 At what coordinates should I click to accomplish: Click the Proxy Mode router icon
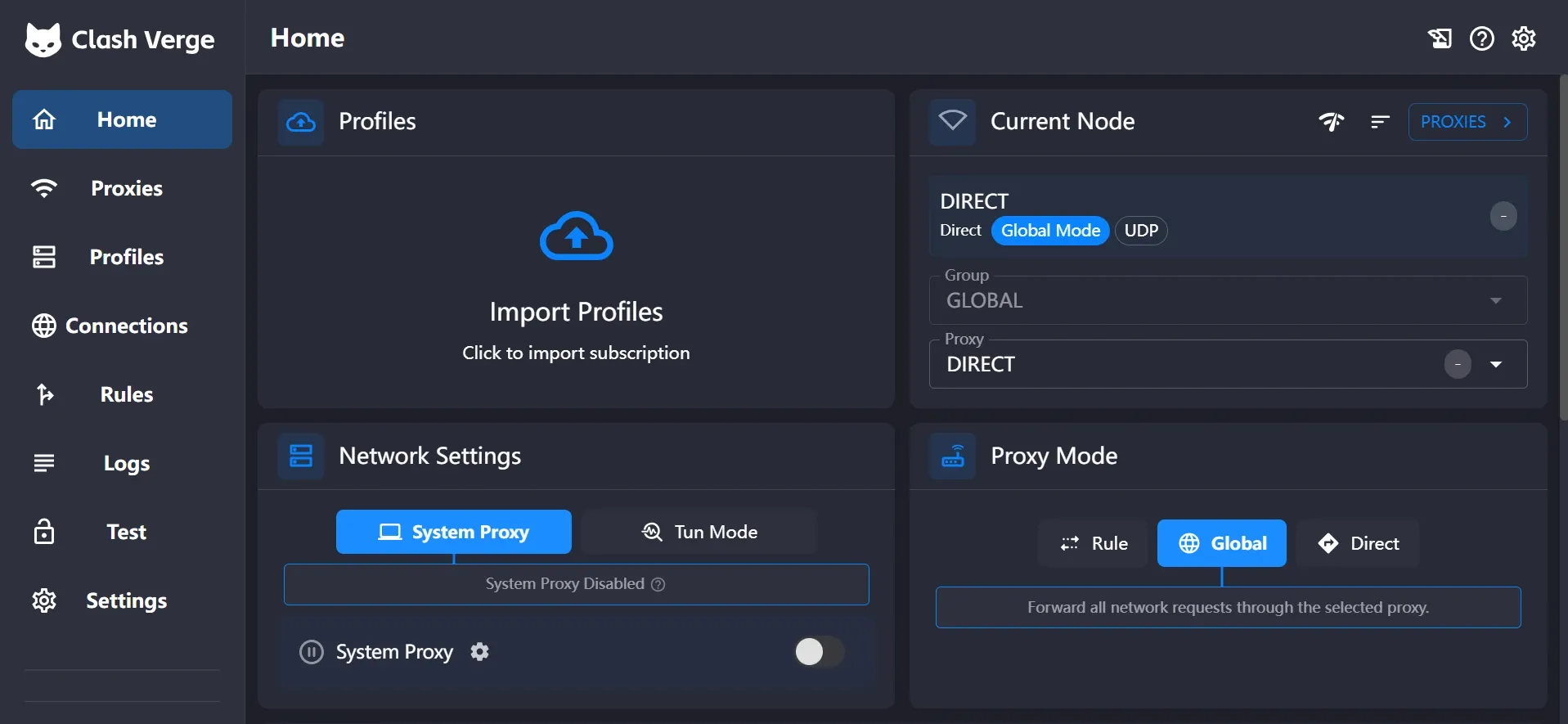point(952,456)
